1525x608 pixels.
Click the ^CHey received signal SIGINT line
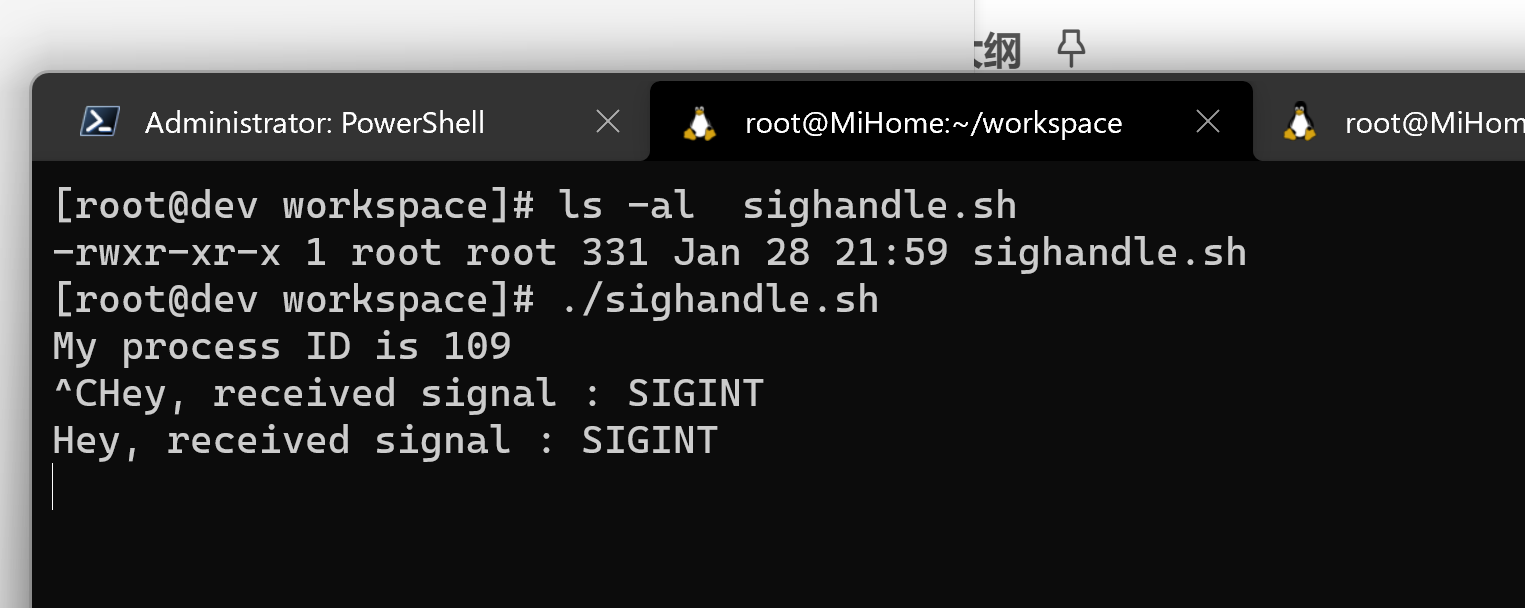click(x=408, y=394)
